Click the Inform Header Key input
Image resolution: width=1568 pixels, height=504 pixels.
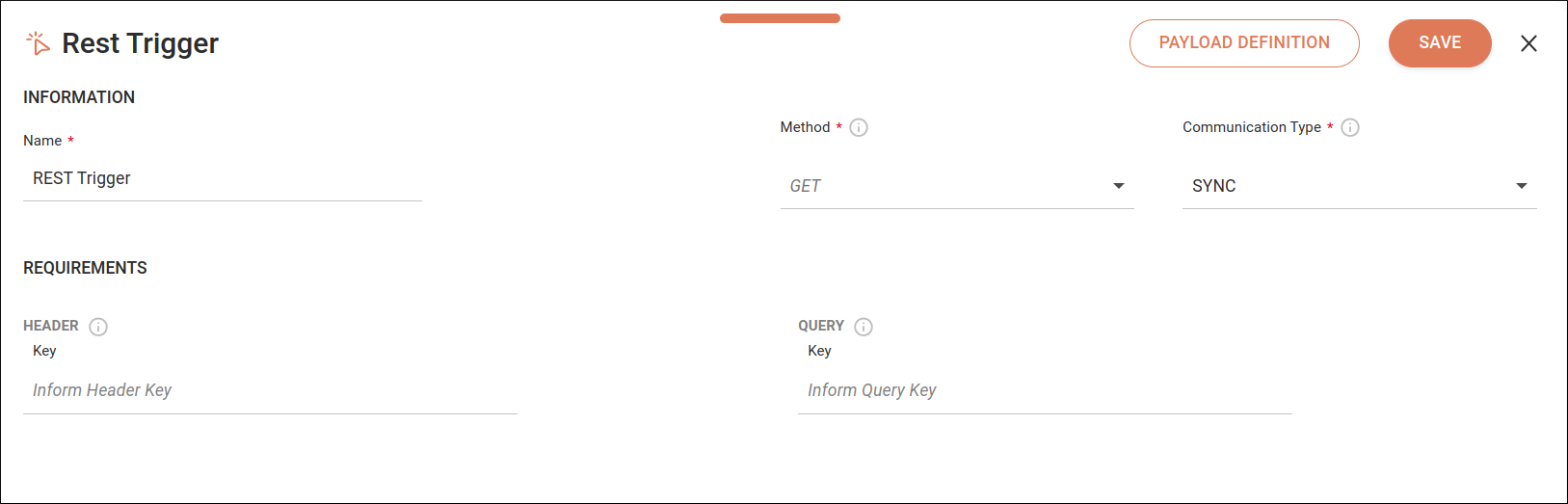click(270, 390)
